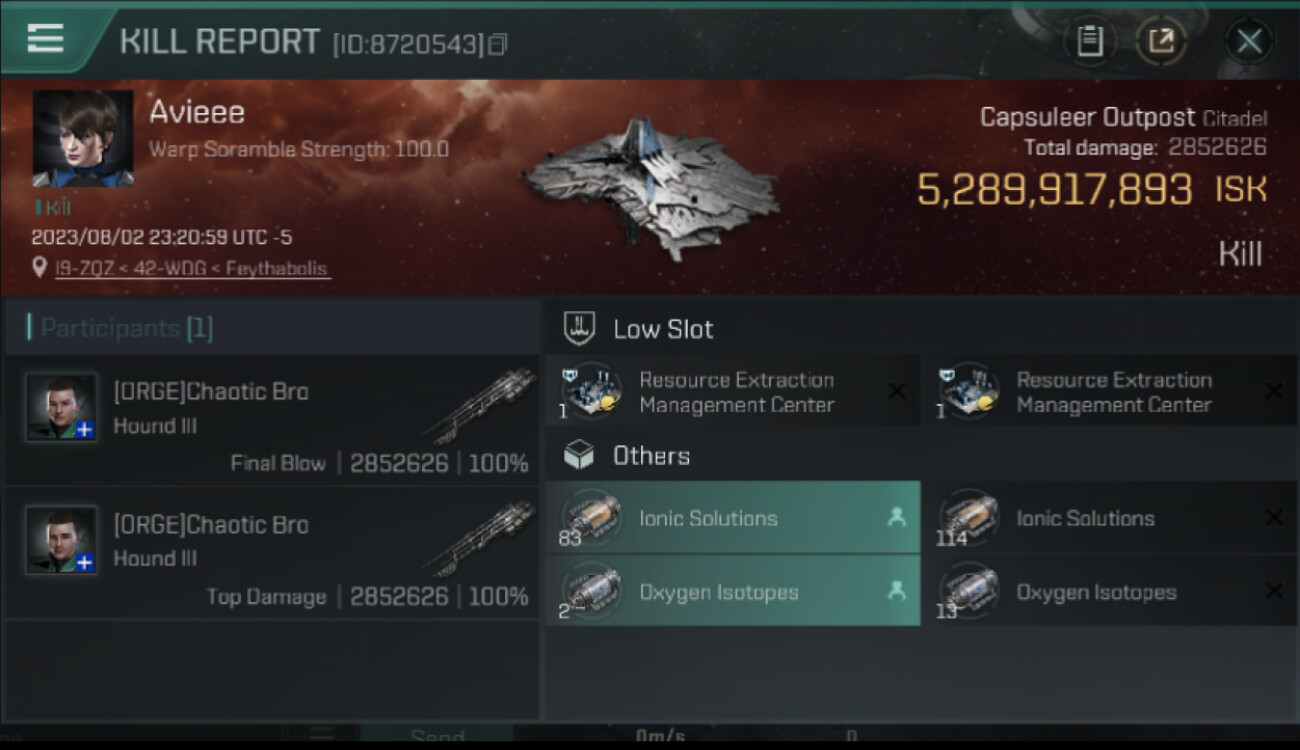Click the Capsuleer Outpost structure image
Screen dimensions: 1300x750
coord(650,185)
